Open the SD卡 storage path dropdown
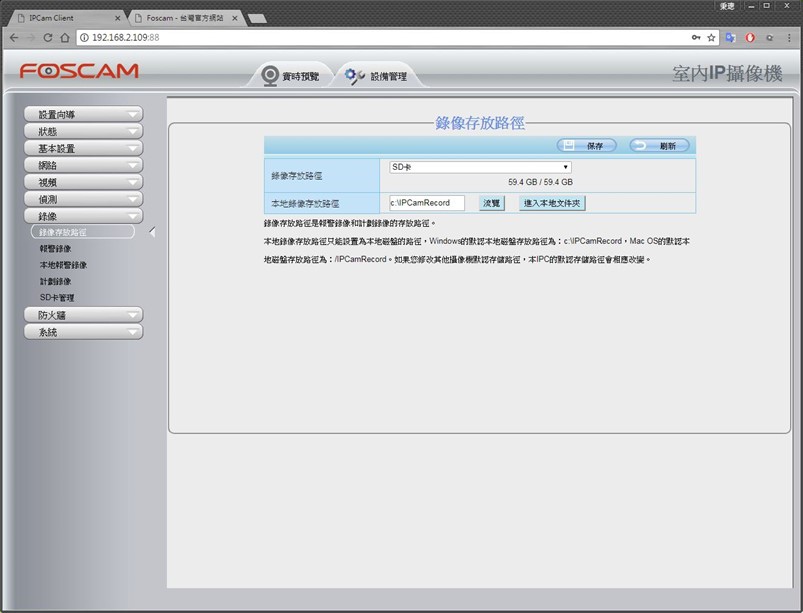This screenshot has width=803, height=613. (x=480, y=167)
